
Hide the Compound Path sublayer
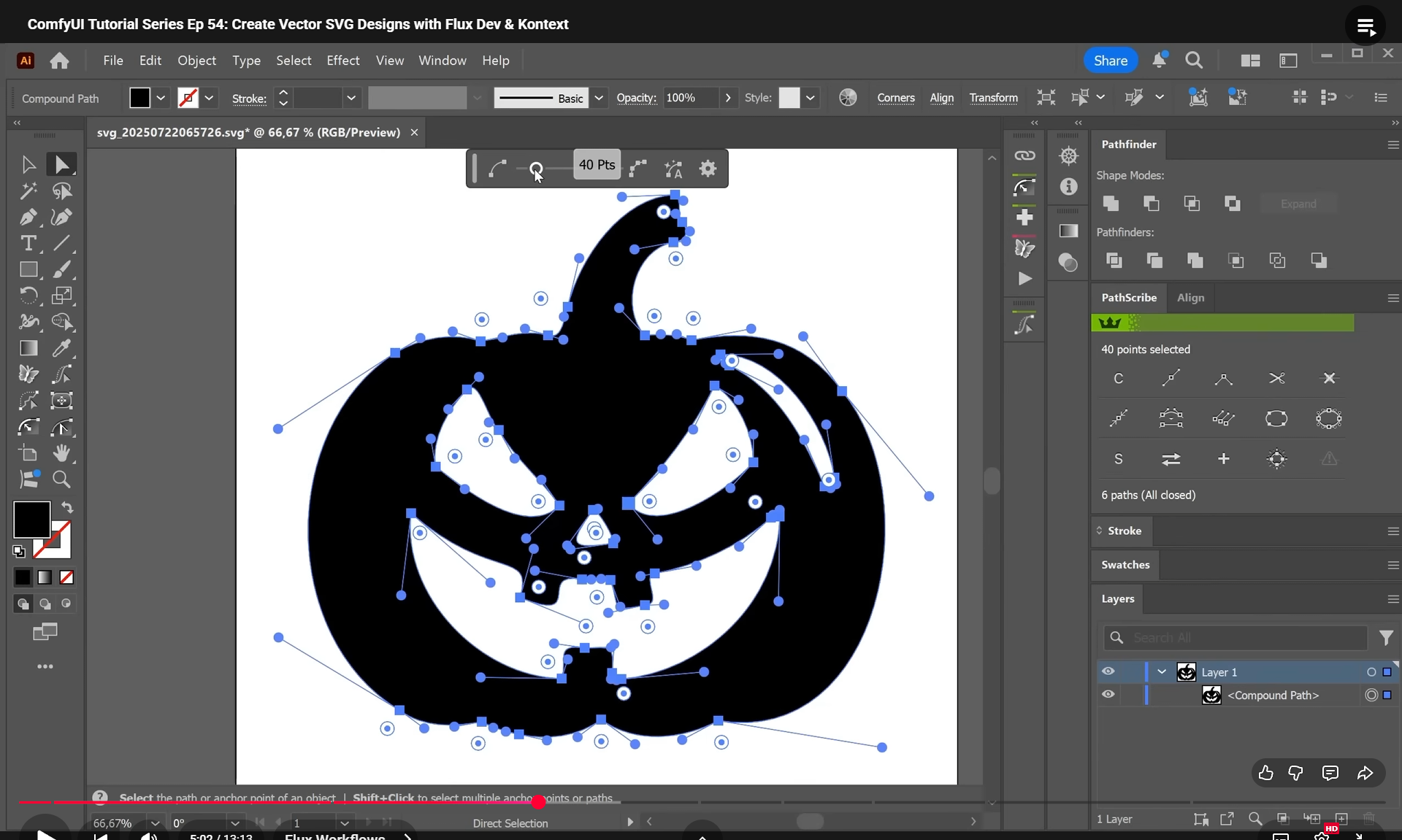1108,695
